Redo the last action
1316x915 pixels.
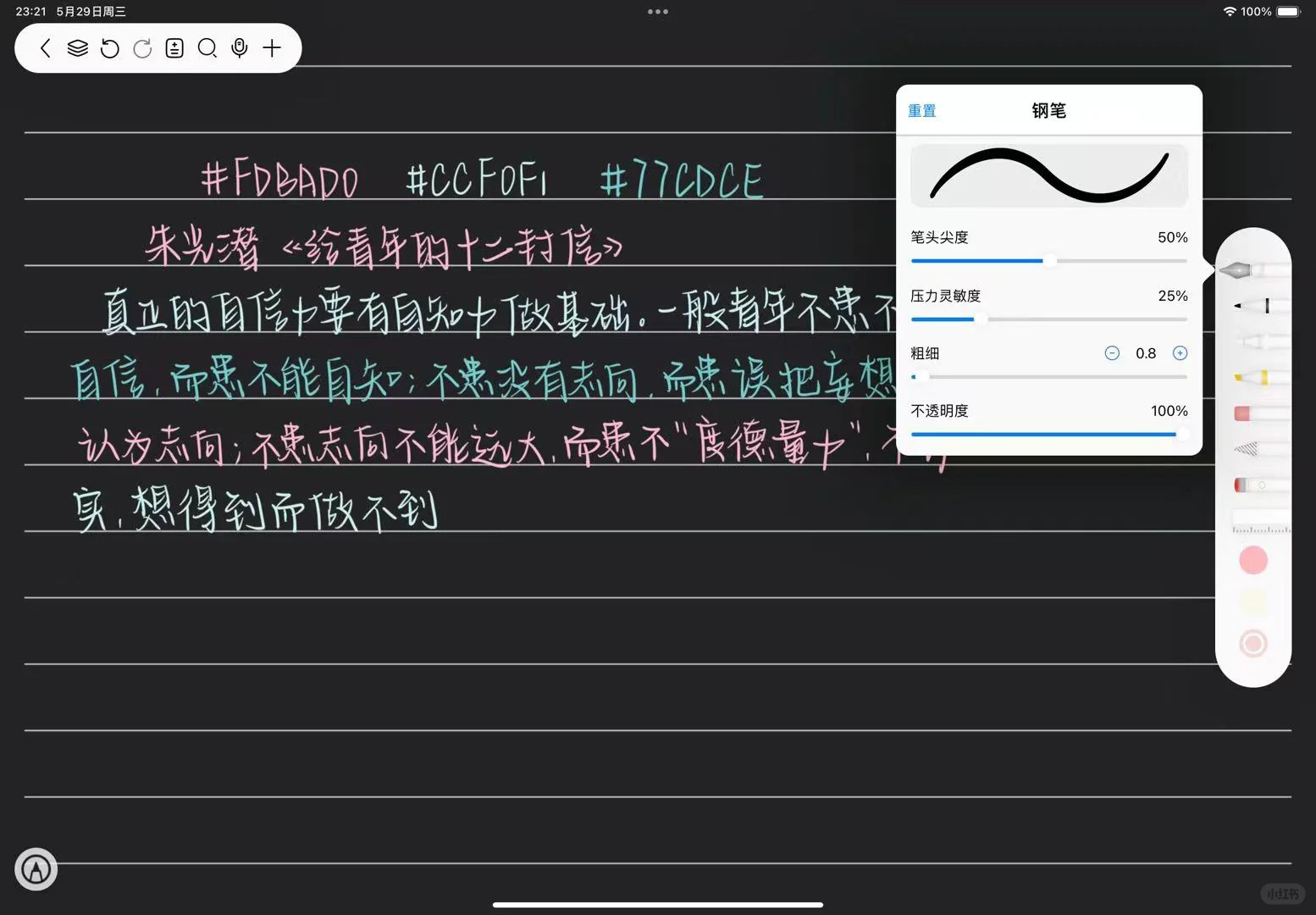[x=142, y=48]
